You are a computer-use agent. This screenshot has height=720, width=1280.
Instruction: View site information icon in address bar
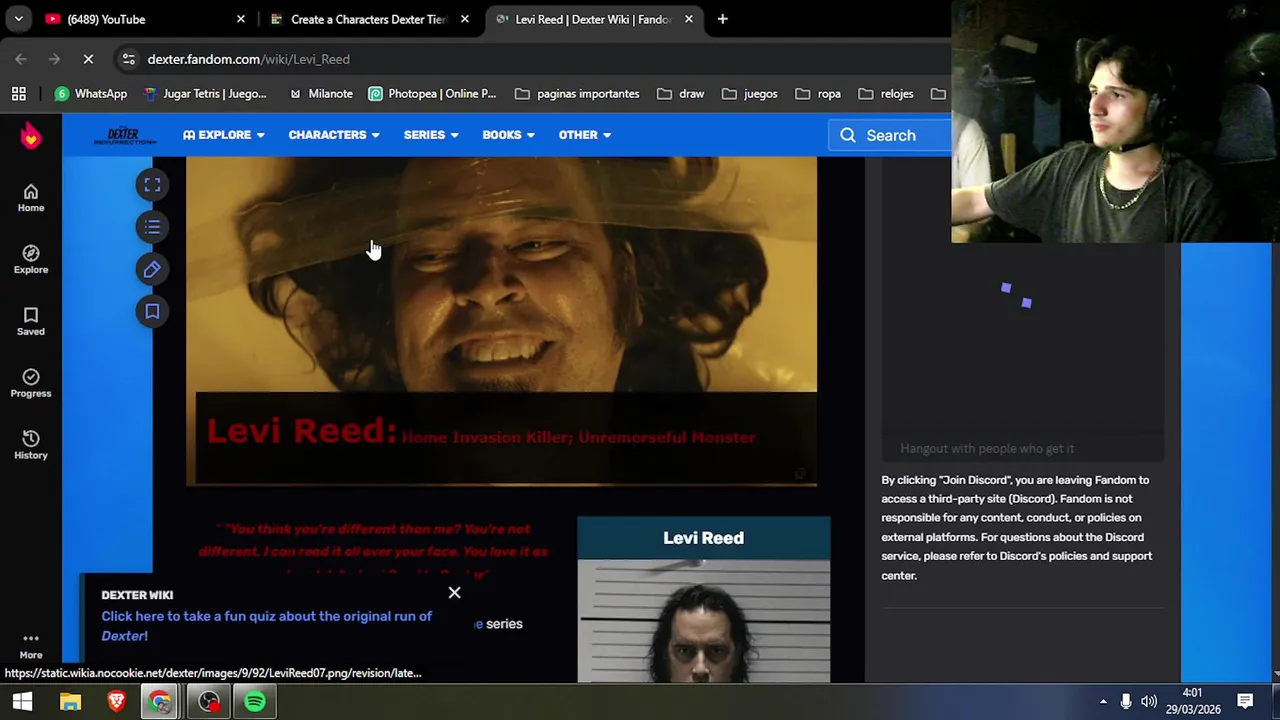(x=128, y=59)
